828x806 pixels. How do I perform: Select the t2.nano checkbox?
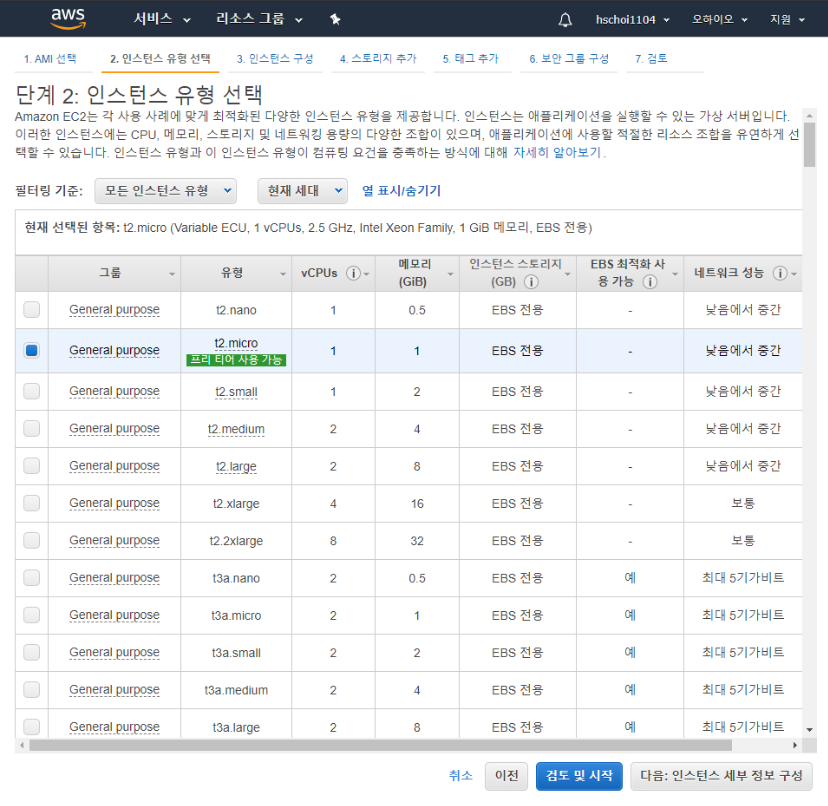click(32, 310)
